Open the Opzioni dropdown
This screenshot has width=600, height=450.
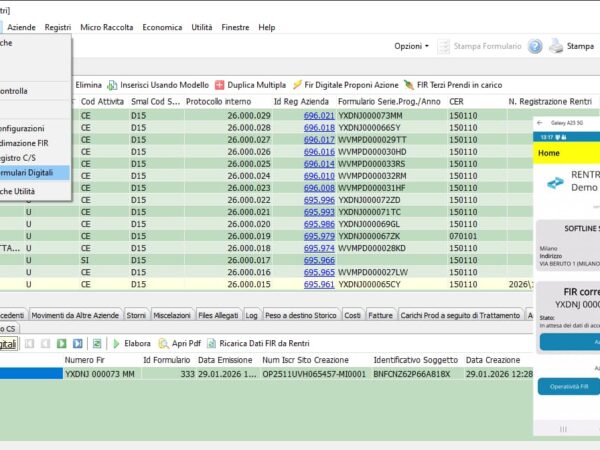tap(411, 46)
